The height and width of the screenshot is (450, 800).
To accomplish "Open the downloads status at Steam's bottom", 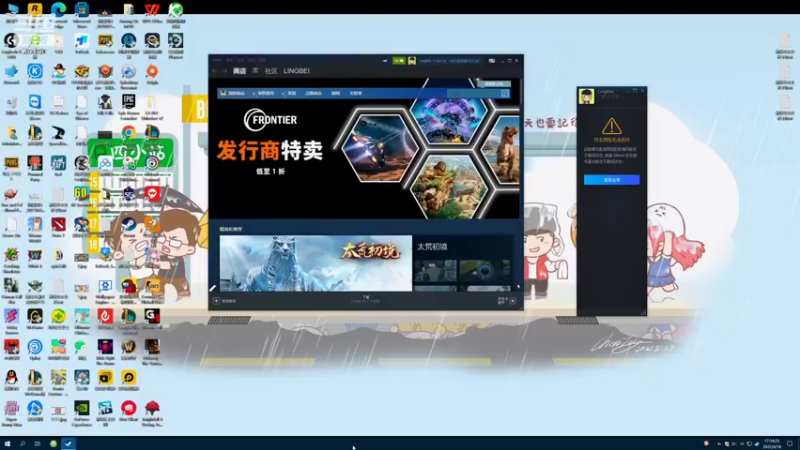I will [366, 299].
